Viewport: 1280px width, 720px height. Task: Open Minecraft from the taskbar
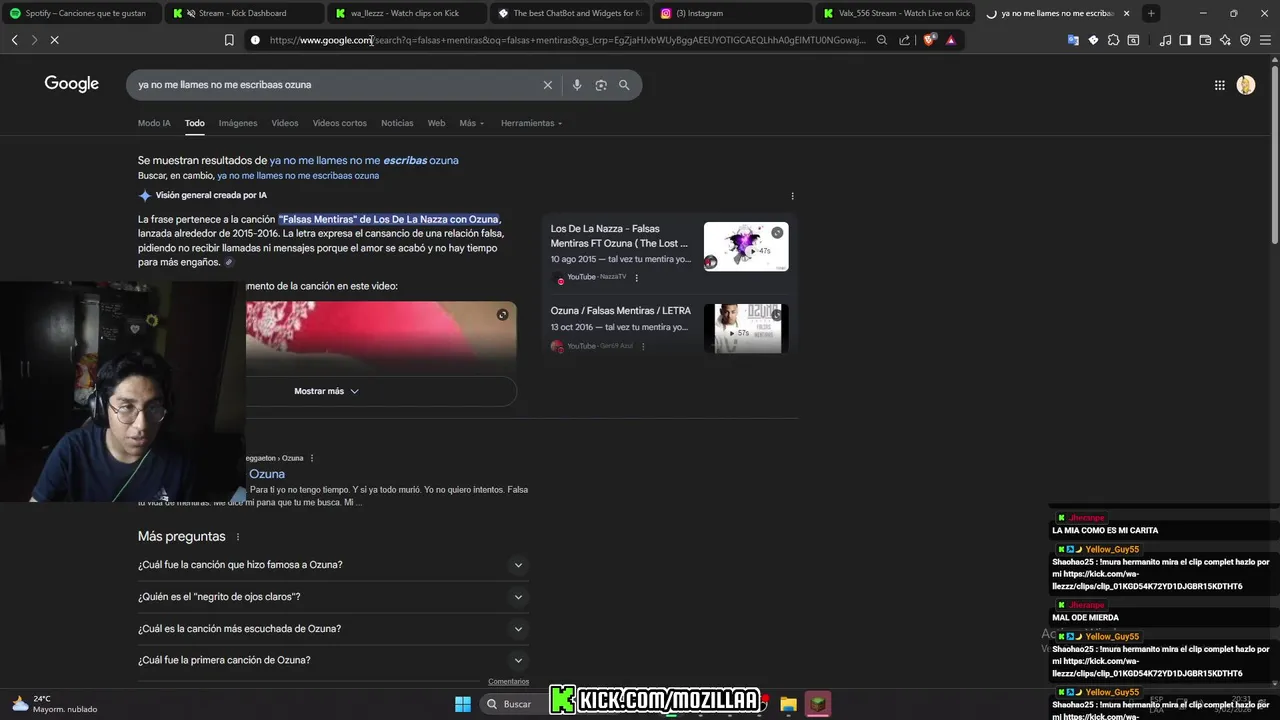tap(818, 704)
